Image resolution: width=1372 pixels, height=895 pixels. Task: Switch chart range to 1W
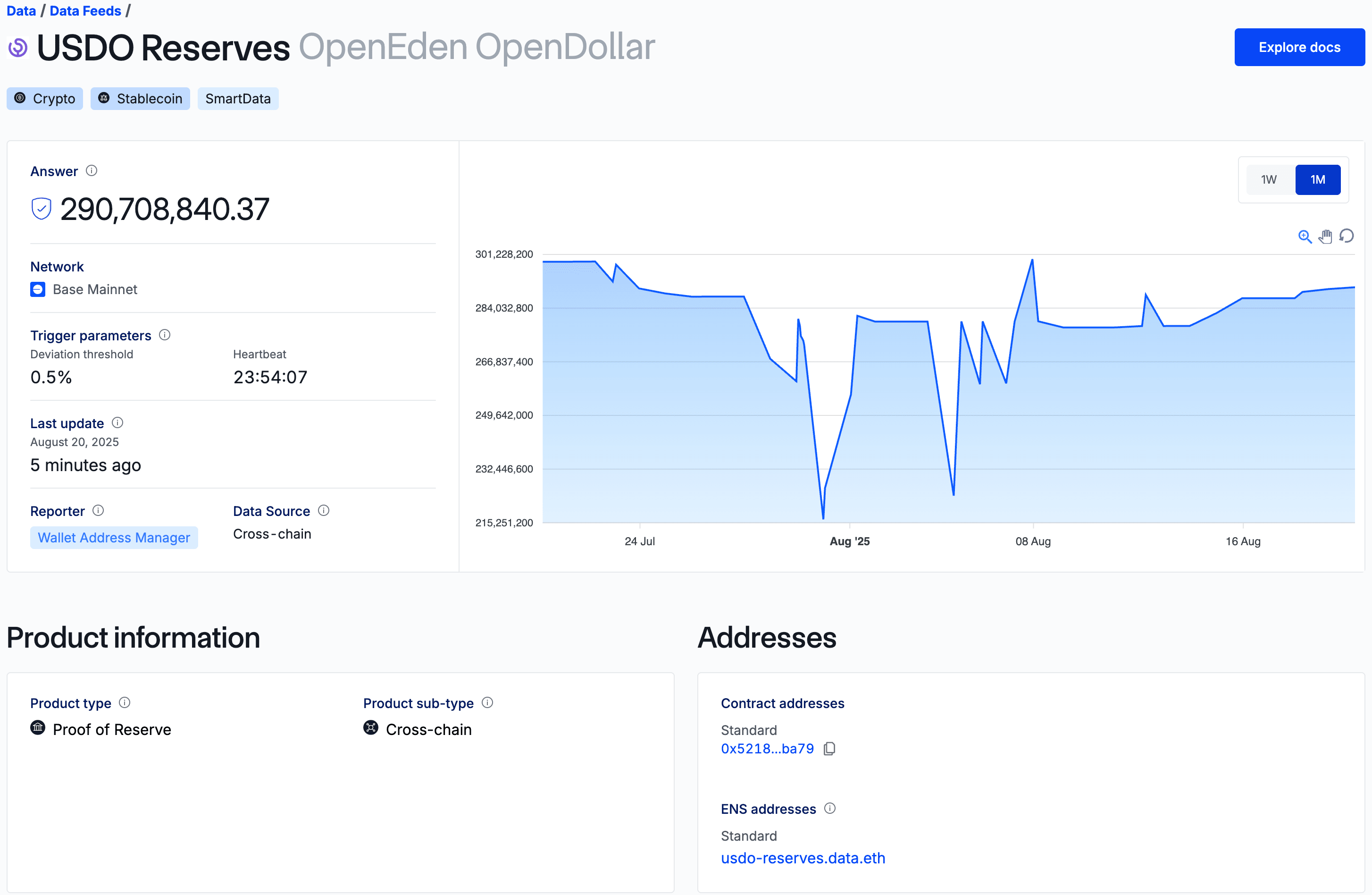click(x=1269, y=179)
